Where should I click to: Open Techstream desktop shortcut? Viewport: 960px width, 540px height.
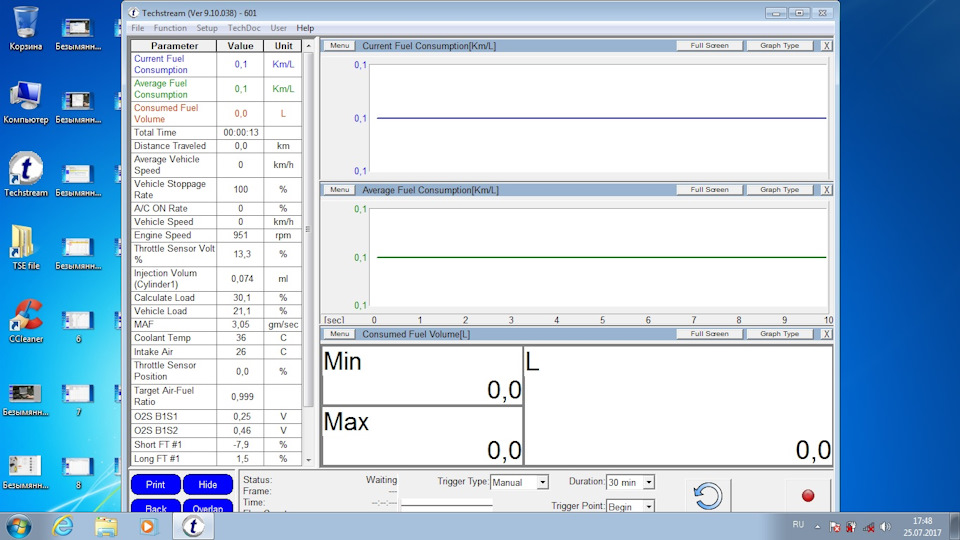[26, 174]
